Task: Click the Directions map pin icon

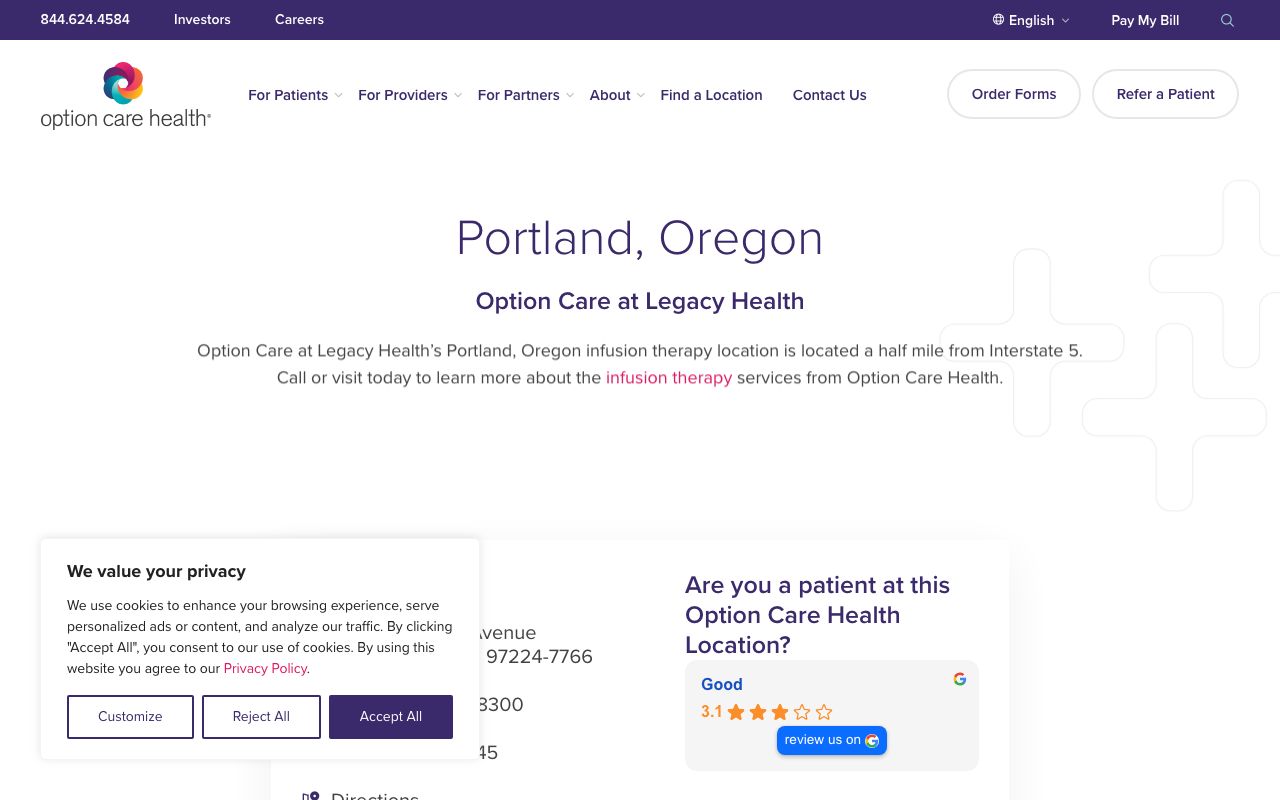Action: pos(311,794)
